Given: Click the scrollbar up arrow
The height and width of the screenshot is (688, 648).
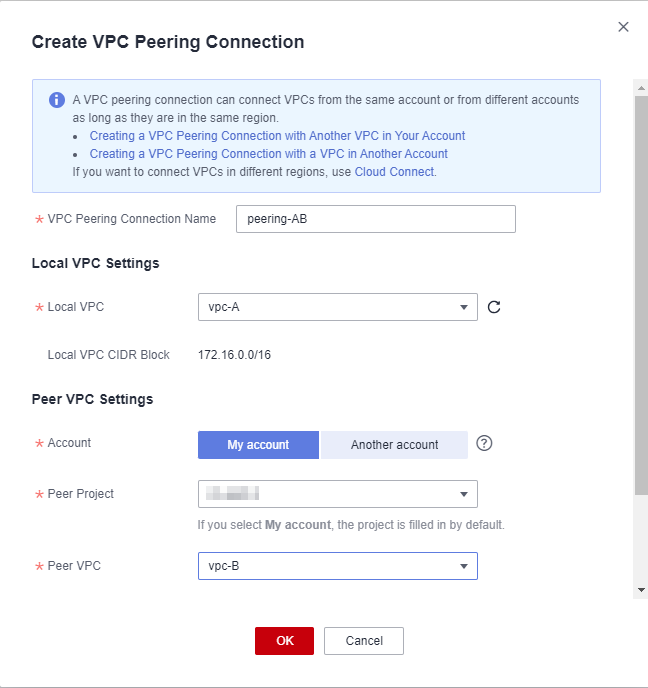Looking at the screenshot, I should coord(641,87).
